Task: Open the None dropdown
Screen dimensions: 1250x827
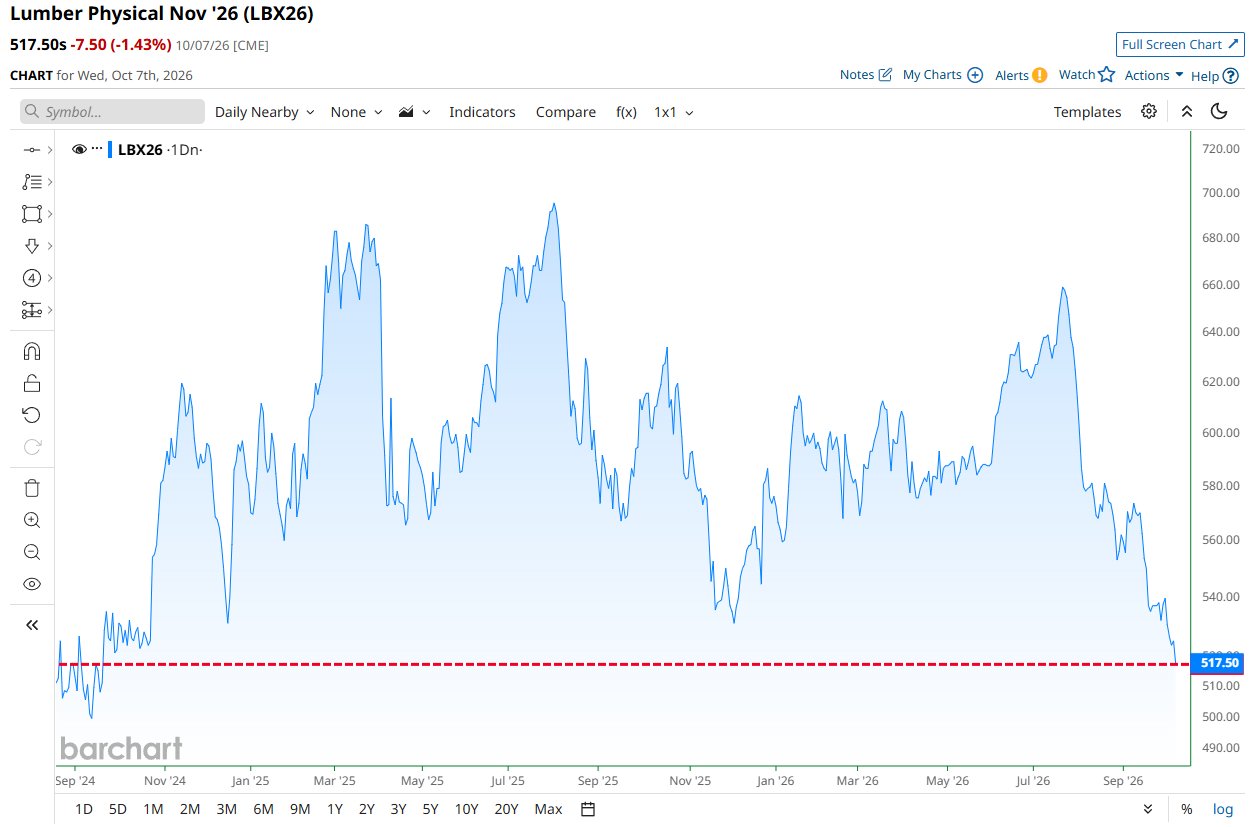Action: tap(356, 112)
